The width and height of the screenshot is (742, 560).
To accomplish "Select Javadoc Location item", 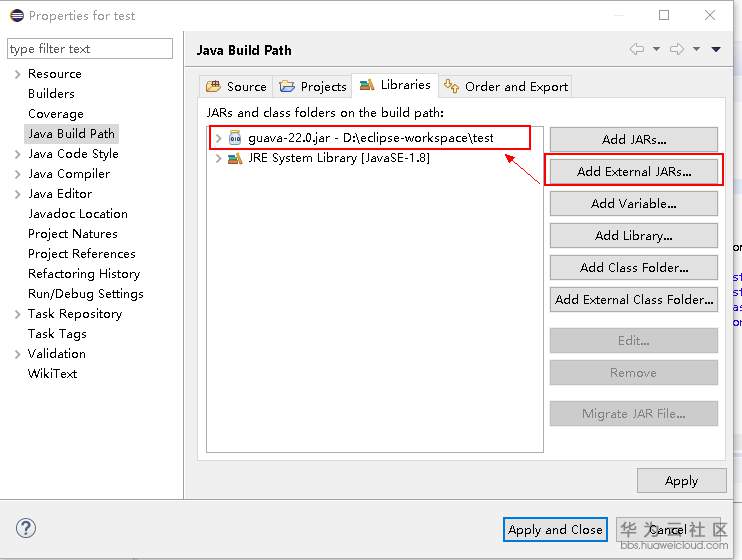I will (78, 214).
